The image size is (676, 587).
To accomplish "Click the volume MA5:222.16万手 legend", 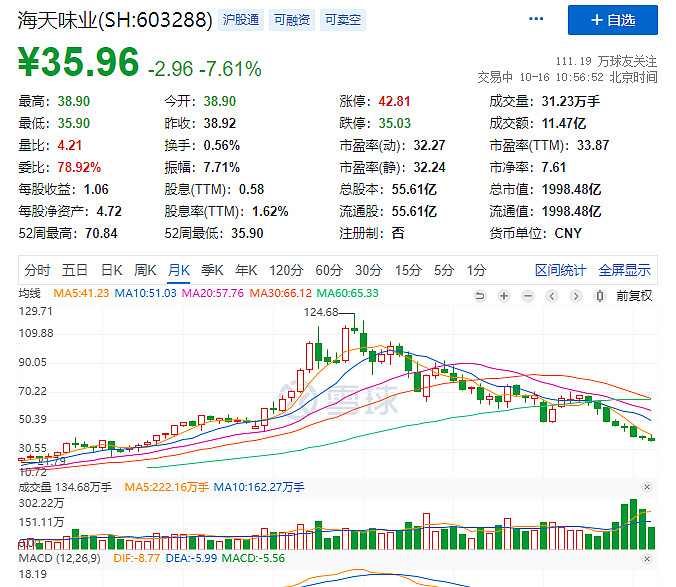I will point(166,487).
